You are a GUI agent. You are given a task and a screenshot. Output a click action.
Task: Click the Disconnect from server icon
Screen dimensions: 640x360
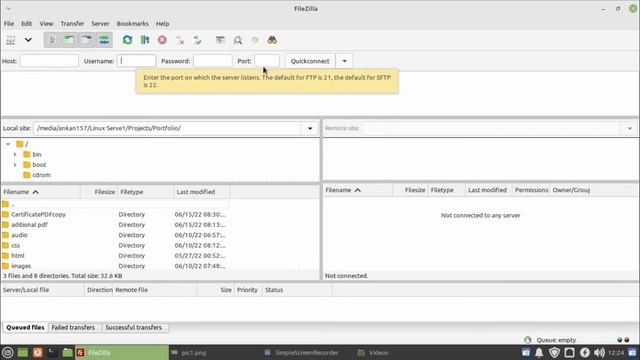click(180, 40)
